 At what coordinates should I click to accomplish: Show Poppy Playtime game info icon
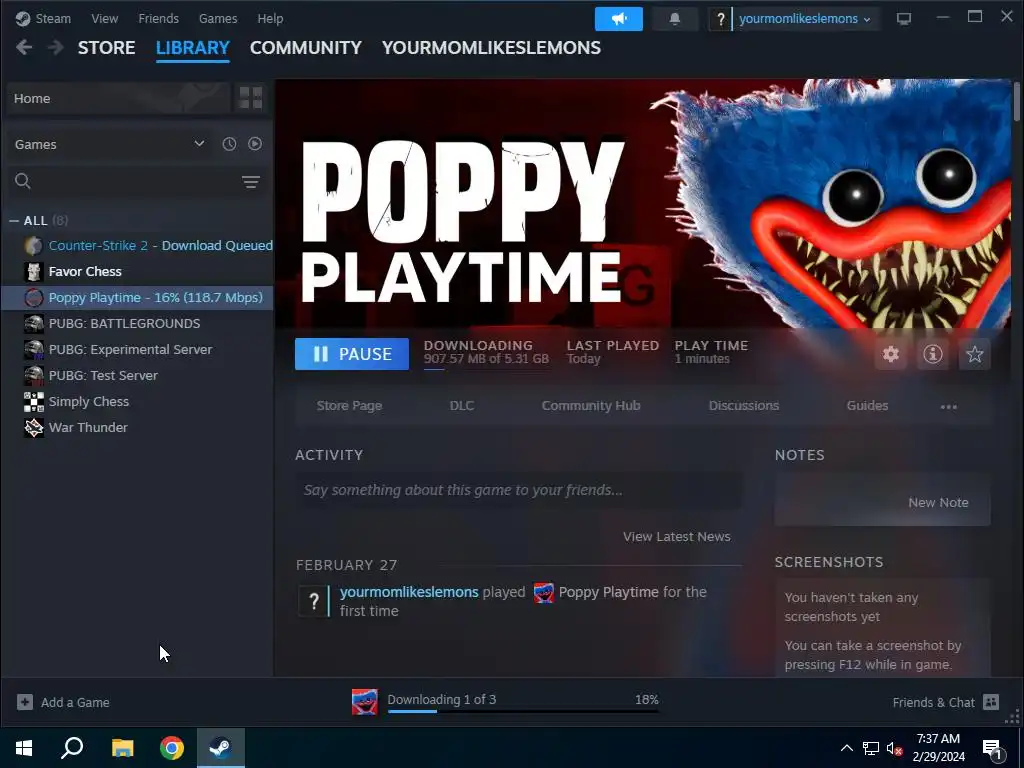click(x=933, y=354)
